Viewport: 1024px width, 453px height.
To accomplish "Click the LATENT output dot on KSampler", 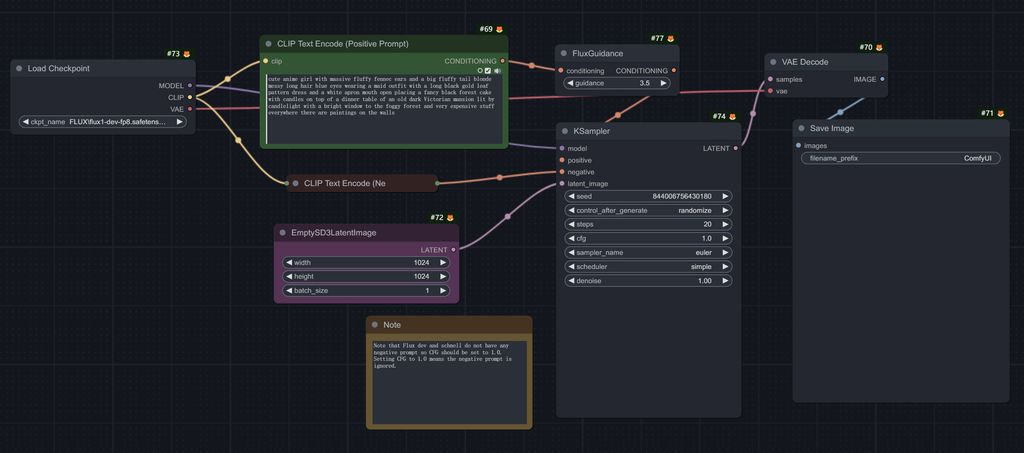I will (x=736, y=148).
